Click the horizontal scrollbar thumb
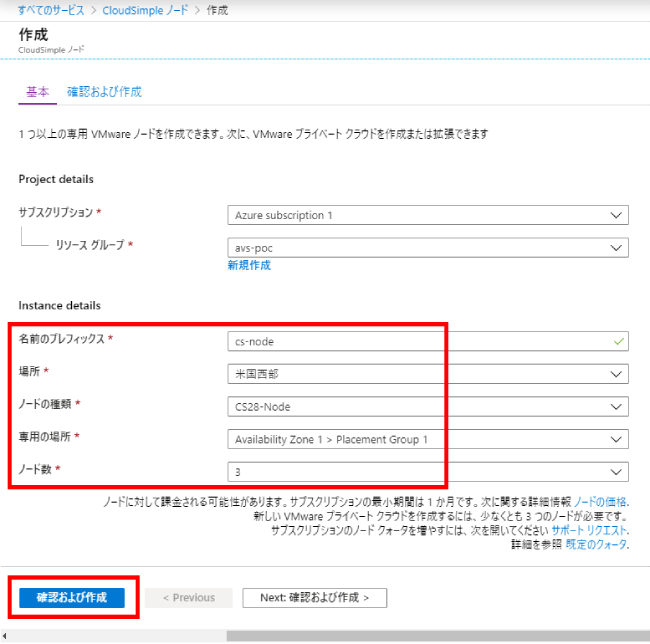650x644 pixels. (438, 636)
